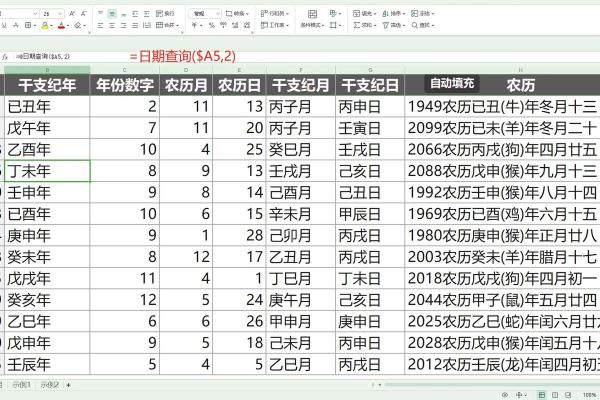This screenshot has width=600, height=400.
Task: Click the distributed alignment icon
Action: pos(147,25)
